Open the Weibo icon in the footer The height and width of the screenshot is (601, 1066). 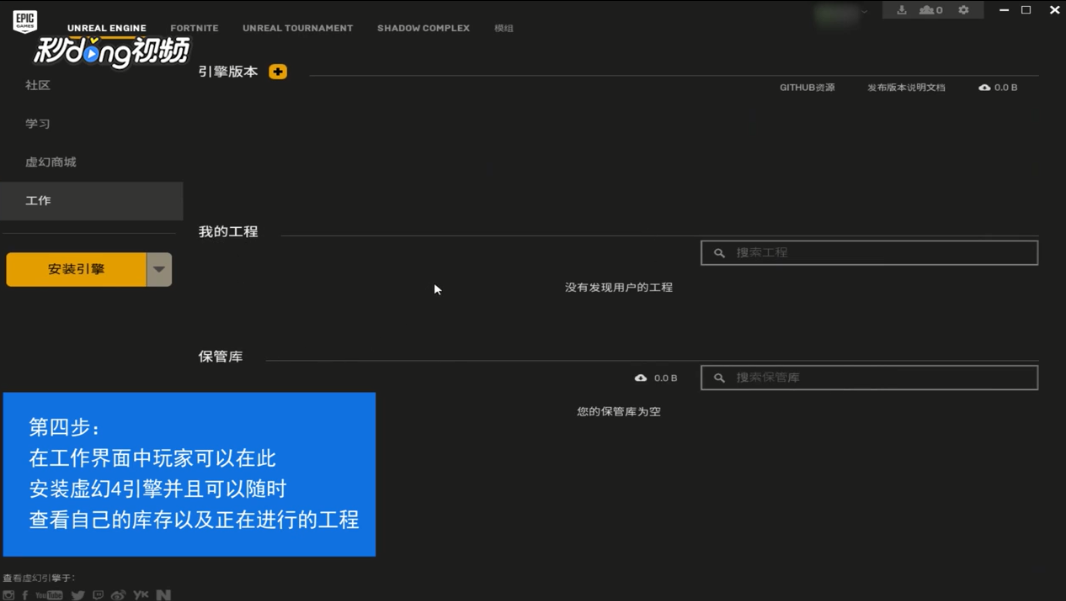click(x=118, y=593)
